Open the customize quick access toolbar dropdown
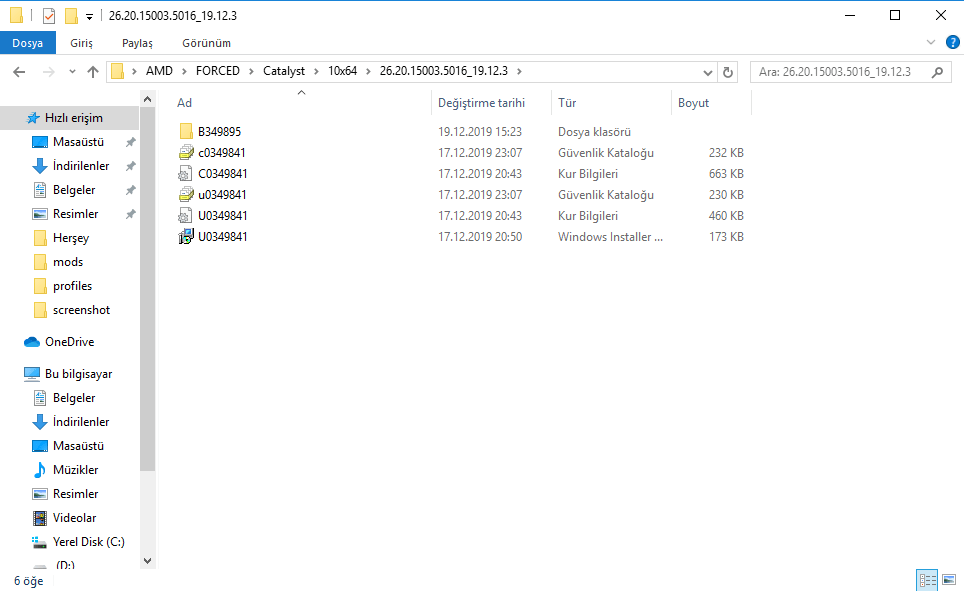This screenshot has width=964, height=591. tap(89, 17)
